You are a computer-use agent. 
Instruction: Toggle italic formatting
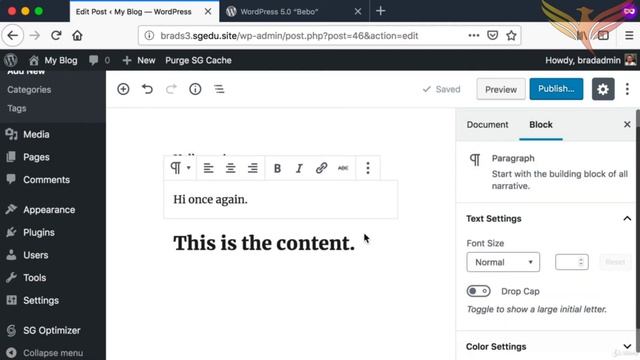coord(299,168)
